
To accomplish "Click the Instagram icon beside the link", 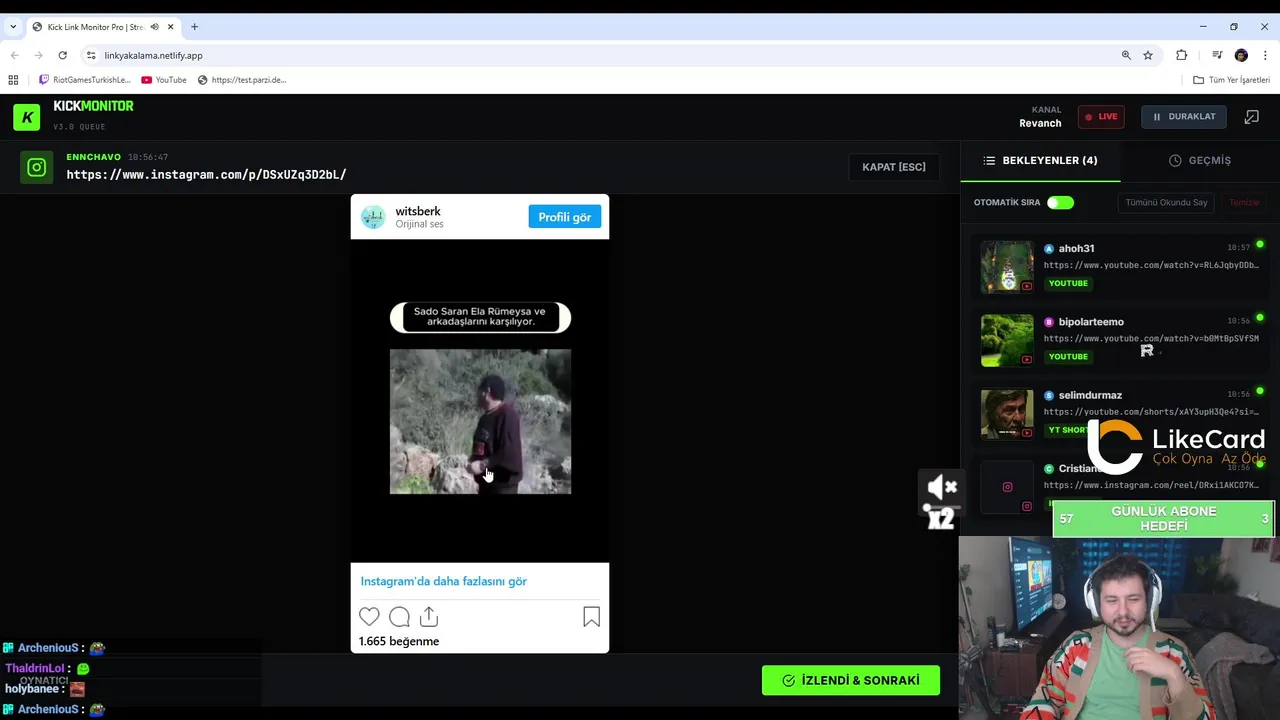I will tap(37, 167).
